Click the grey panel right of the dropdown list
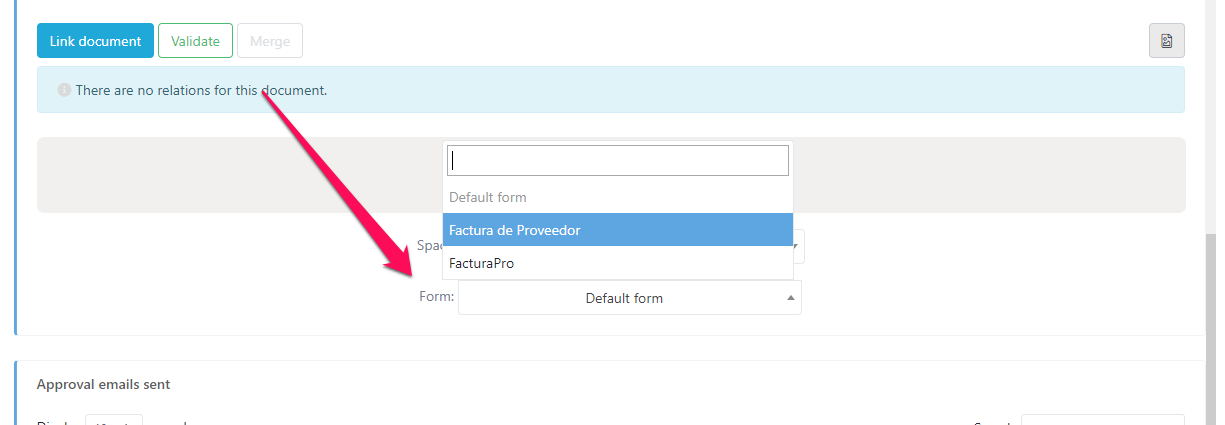Viewport: 1225px width, 425px height. (x=988, y=174)
